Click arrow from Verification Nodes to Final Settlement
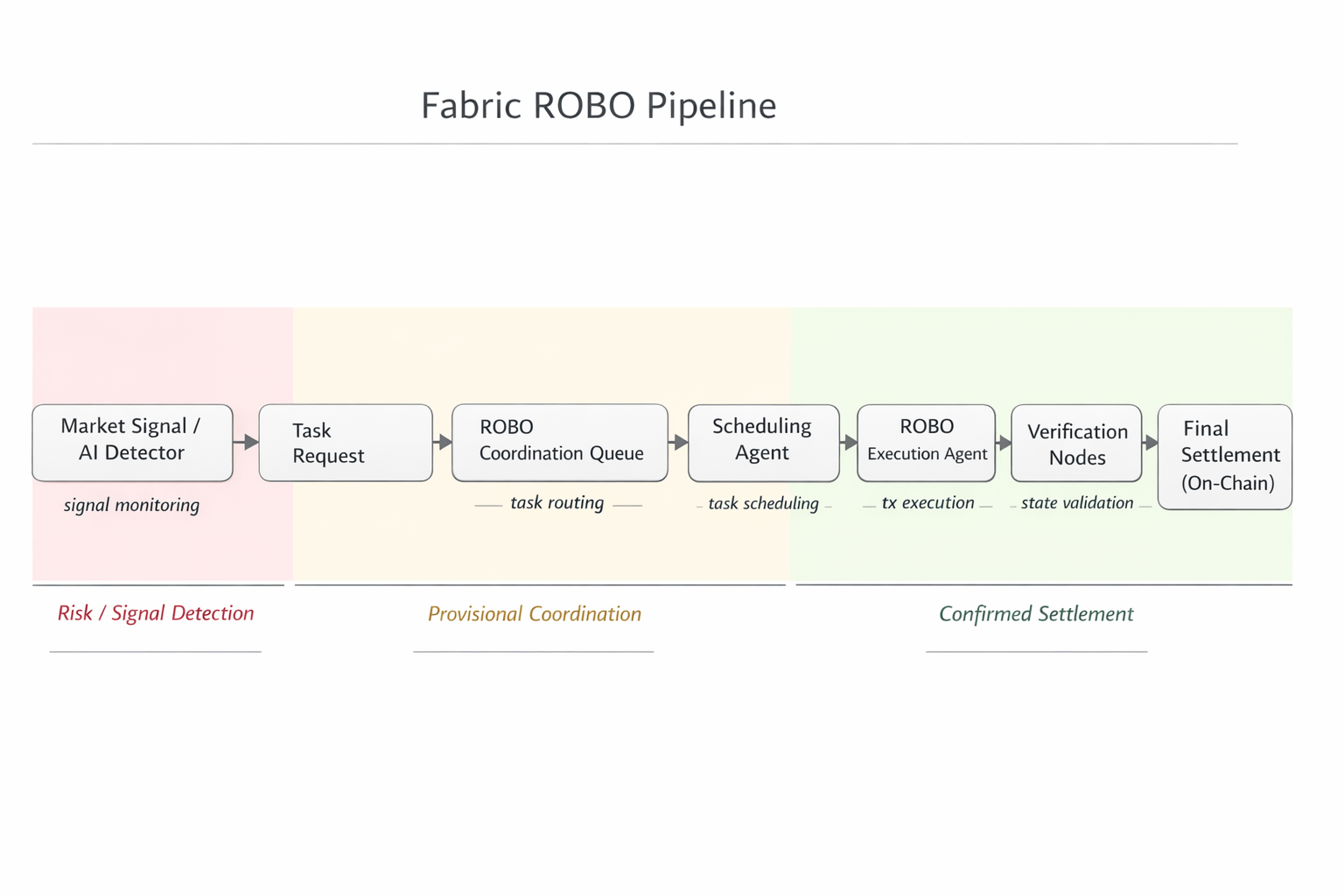The image size is (1344, 896). [x=1151, y=443]
